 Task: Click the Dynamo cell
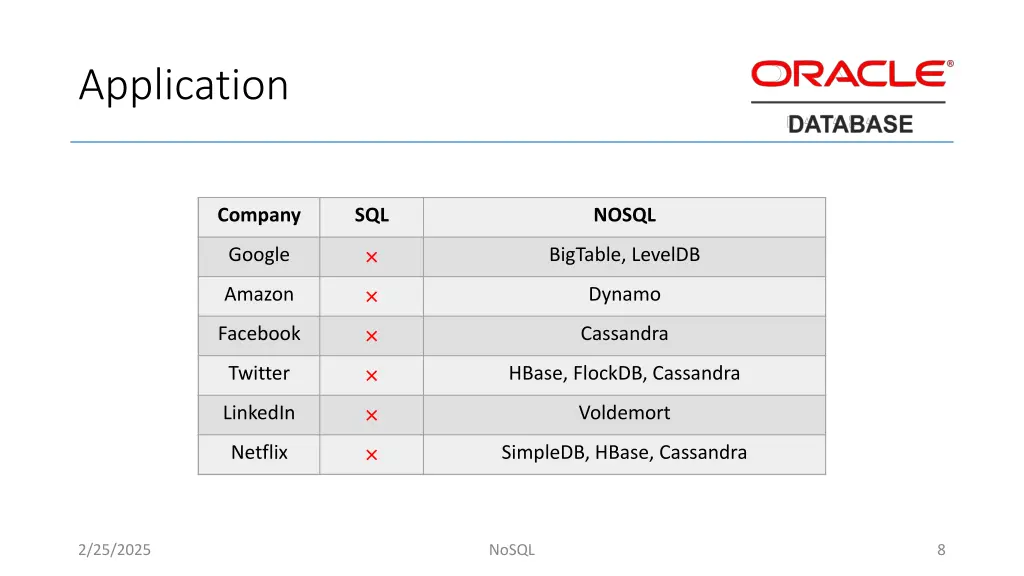pos(624,295)
